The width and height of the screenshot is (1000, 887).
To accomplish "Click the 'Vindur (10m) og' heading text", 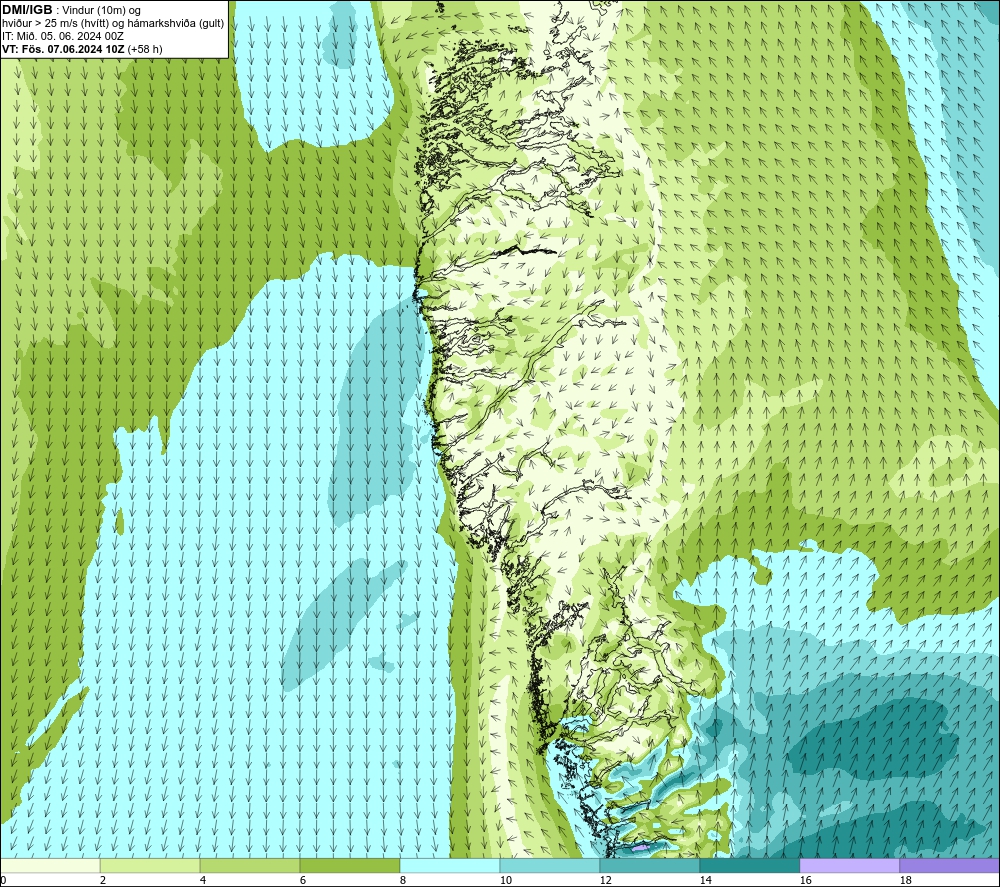I will pos(103,11).
